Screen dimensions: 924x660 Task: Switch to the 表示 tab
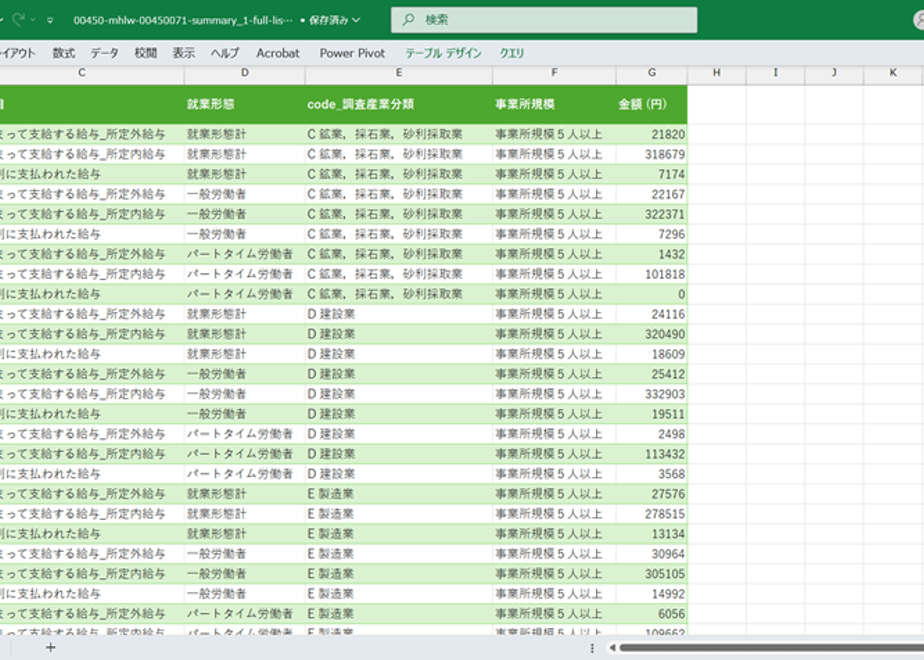tap(184, 53)
